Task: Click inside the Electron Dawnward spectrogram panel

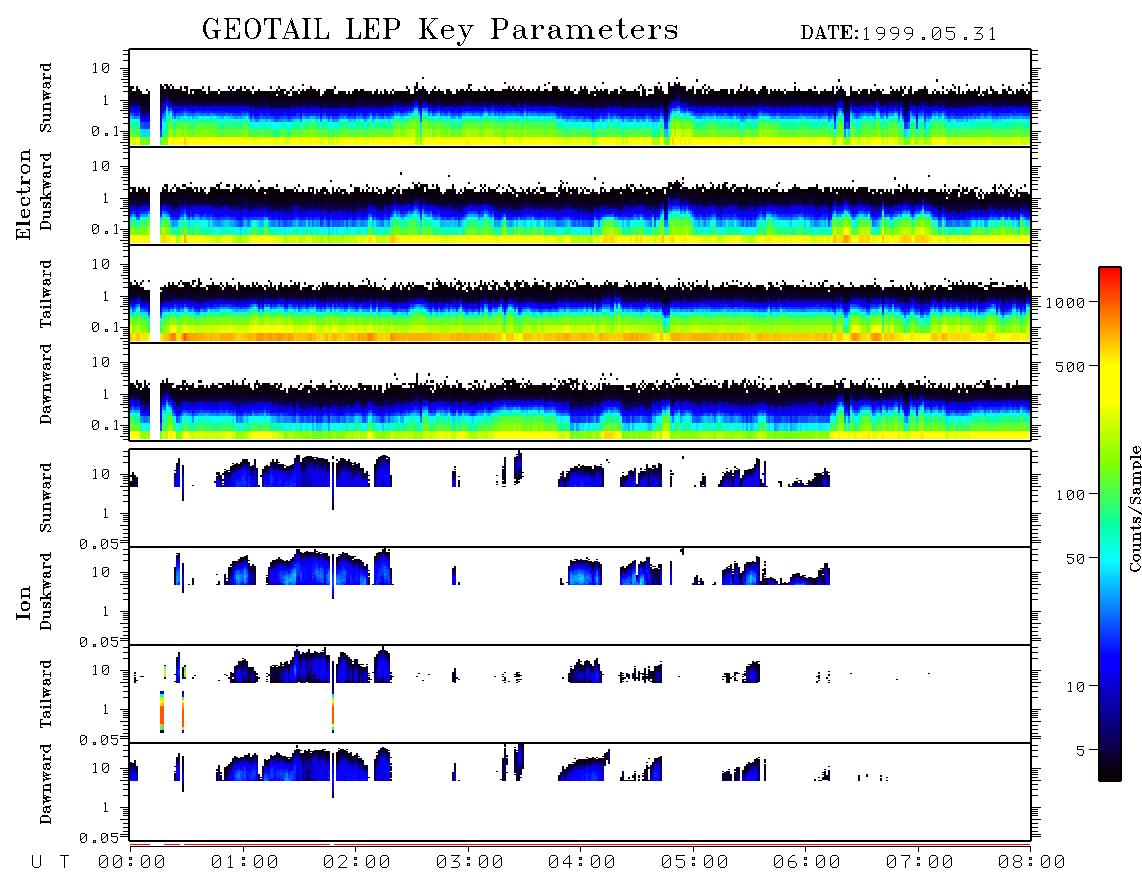Action: (x=580, y=391)
